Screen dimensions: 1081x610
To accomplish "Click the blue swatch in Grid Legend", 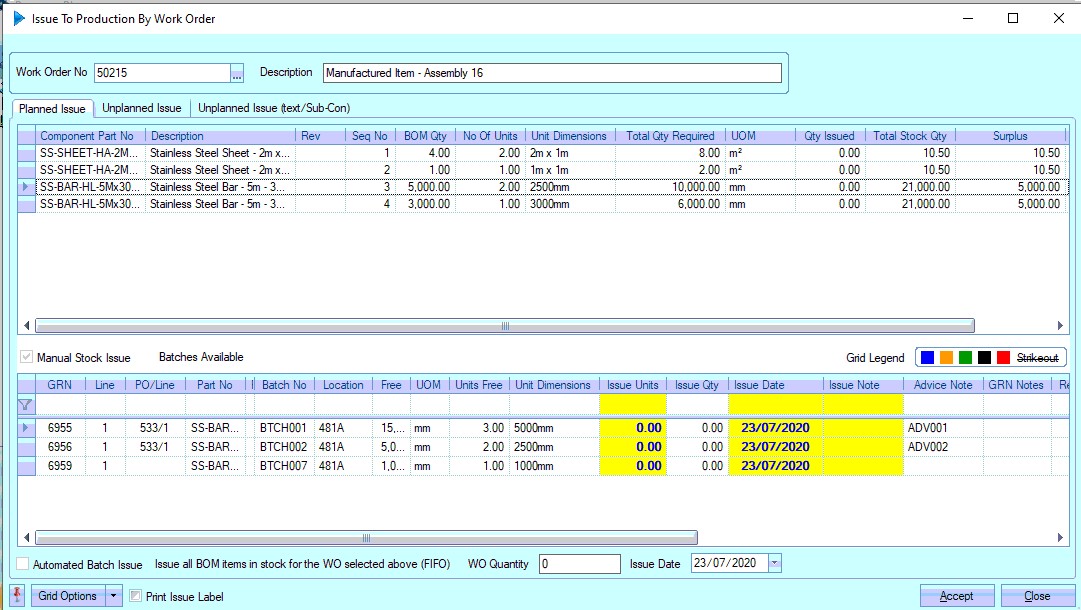I will [x=928, y=358].
